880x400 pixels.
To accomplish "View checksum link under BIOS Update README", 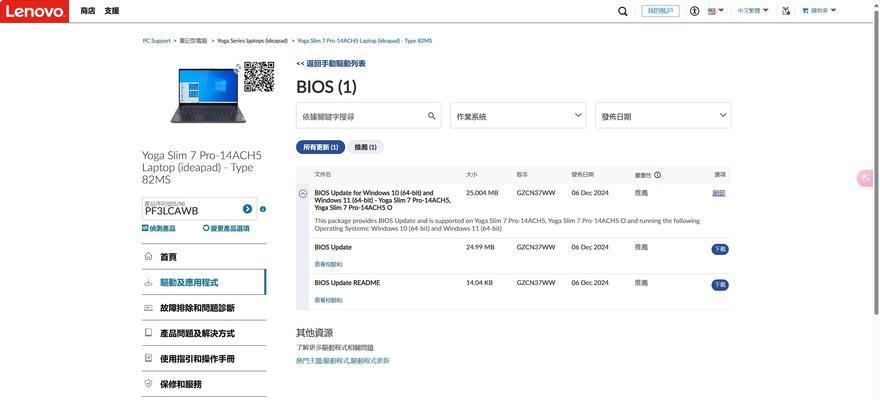I will (328, 300).
